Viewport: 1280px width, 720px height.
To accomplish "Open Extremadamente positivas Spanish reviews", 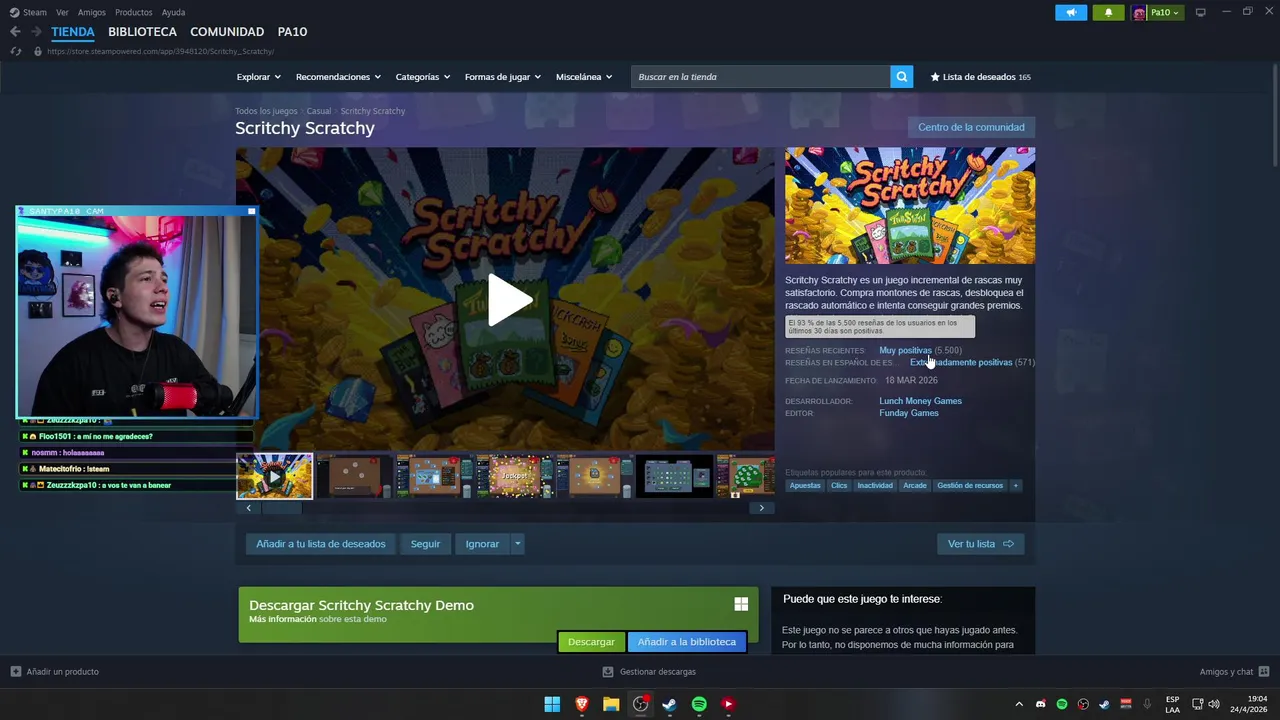I will pos(961,362).
